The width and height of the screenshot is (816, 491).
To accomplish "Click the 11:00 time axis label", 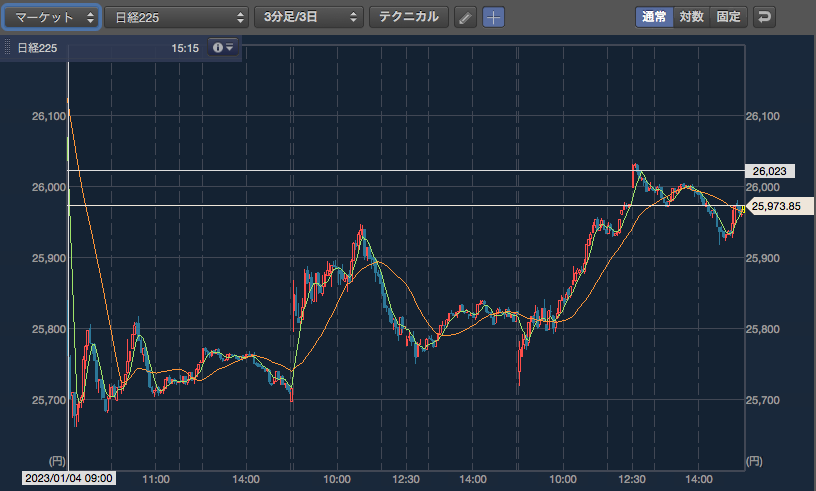I will click(156, 479).
